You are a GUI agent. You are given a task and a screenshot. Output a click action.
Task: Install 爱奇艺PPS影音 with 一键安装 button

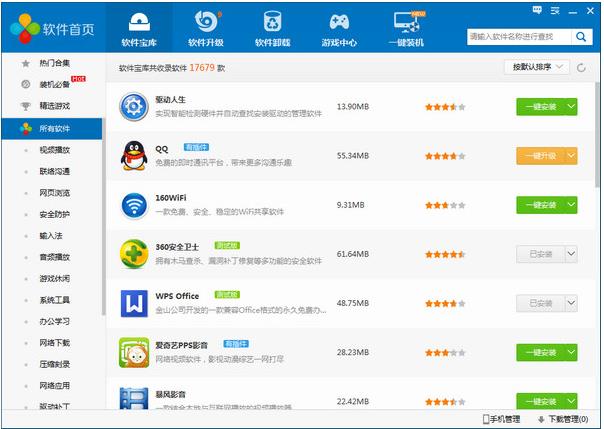pyautogui.click(x=541, y=352)
